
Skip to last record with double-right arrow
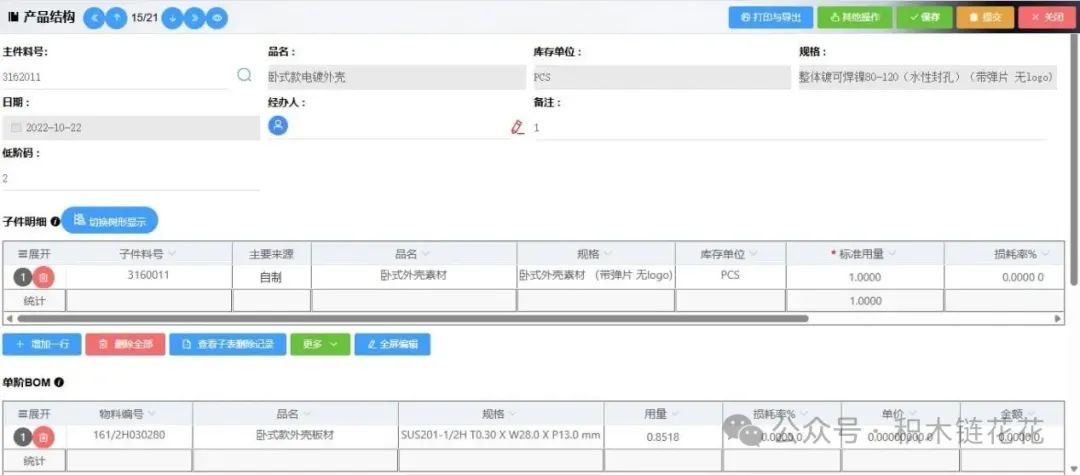194,17
